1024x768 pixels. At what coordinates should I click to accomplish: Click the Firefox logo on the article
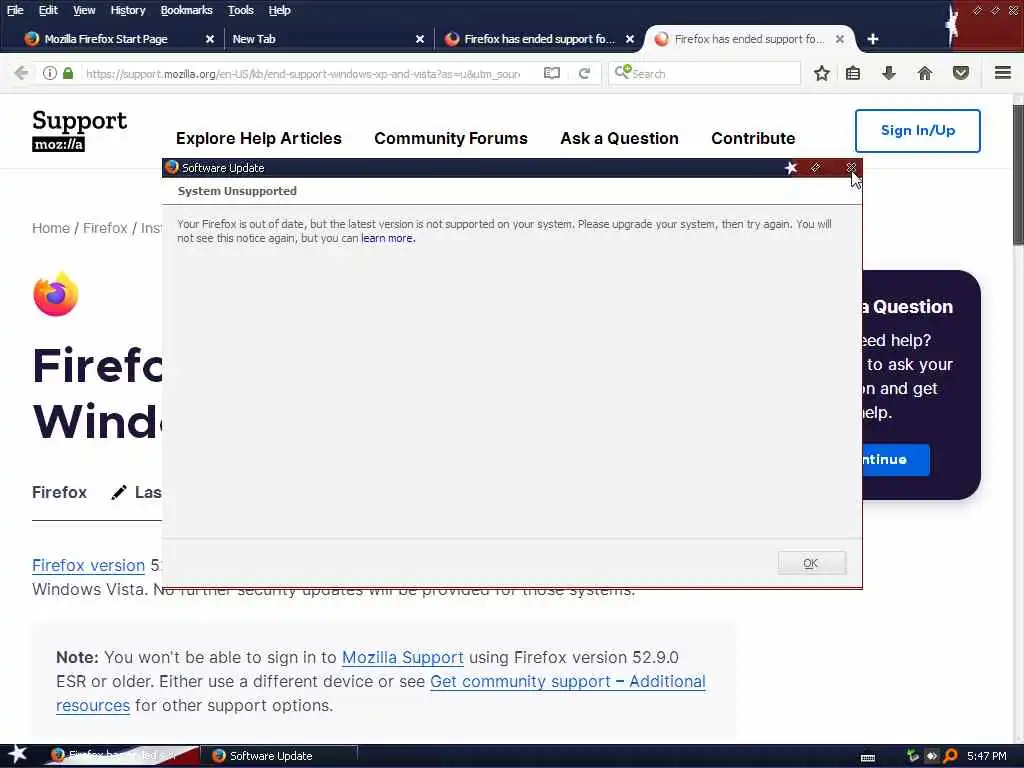coord(56,294)
